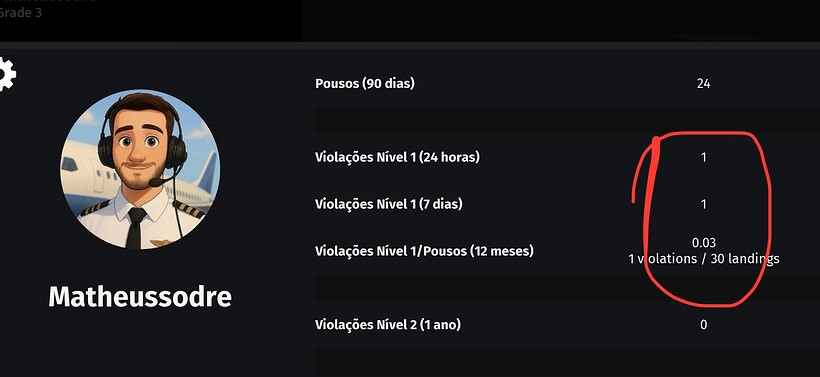Click the Nível 2 violation count 0

pyautogui.click(x=703, y=325)
